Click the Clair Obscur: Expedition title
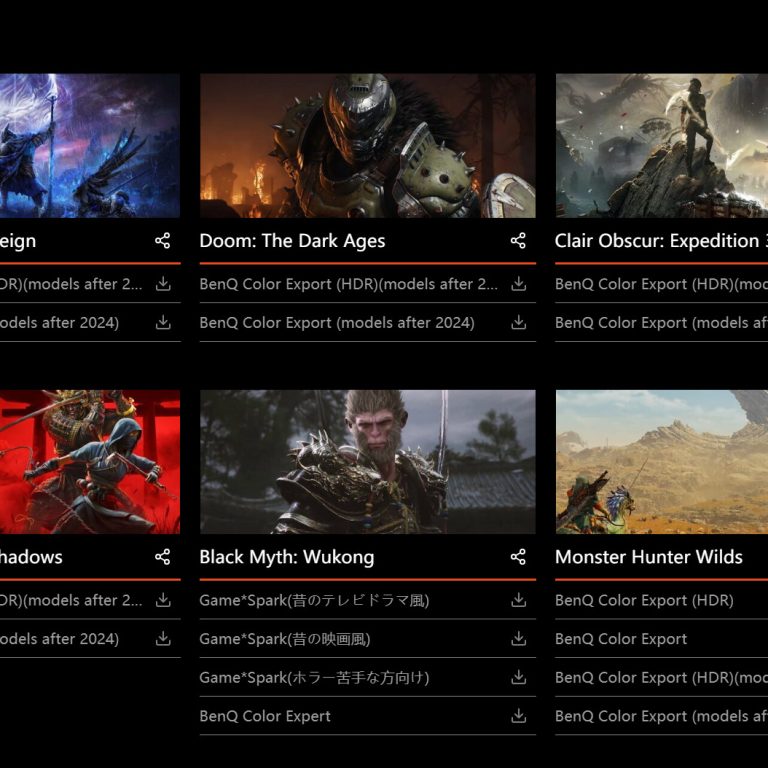This screenshot has width=768, height=768. click(660, 241)
